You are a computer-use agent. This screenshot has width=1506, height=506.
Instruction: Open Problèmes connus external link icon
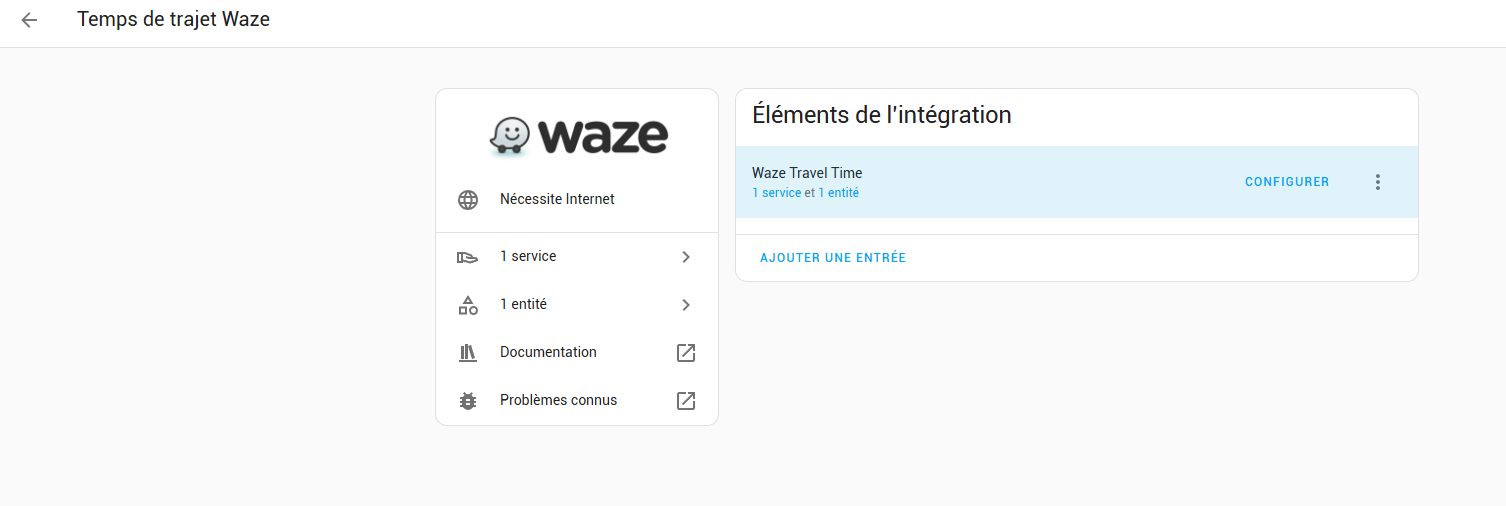point(686,401)
